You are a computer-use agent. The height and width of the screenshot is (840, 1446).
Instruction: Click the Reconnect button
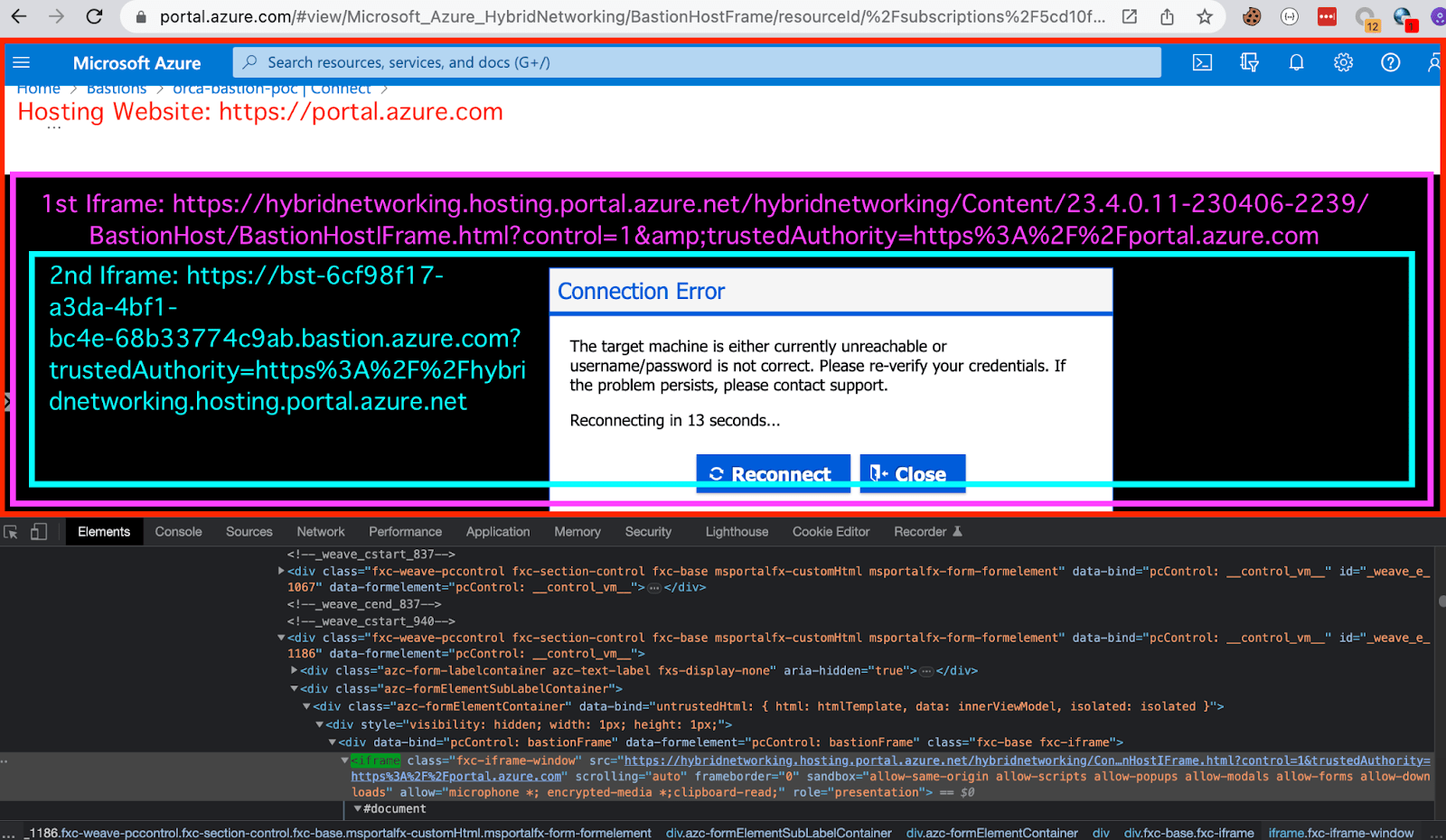click(x=773, y=473)
